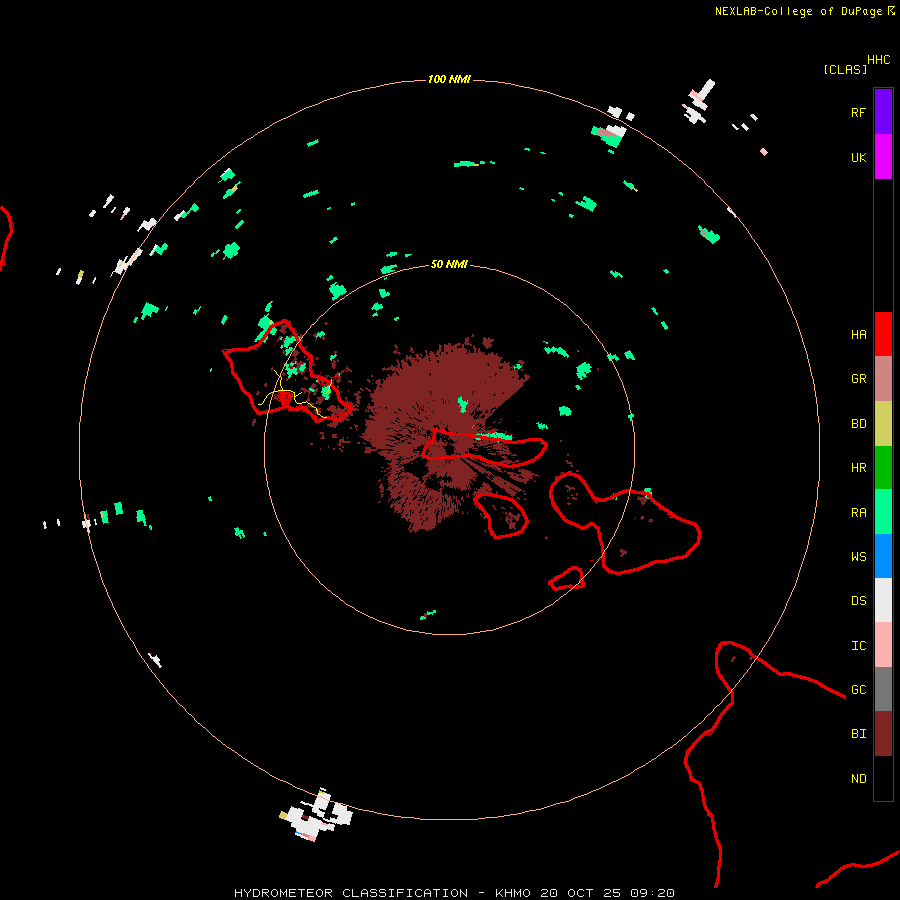Click the IC light pink legend swatch
Viewport: 900px width, 900px height.
(x=883, y=645)
